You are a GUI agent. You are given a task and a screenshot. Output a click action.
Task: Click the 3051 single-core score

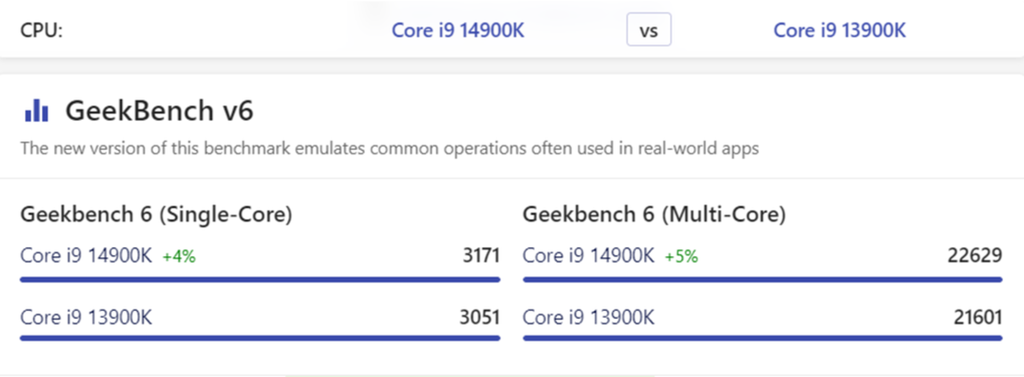[x=479, y=318]
